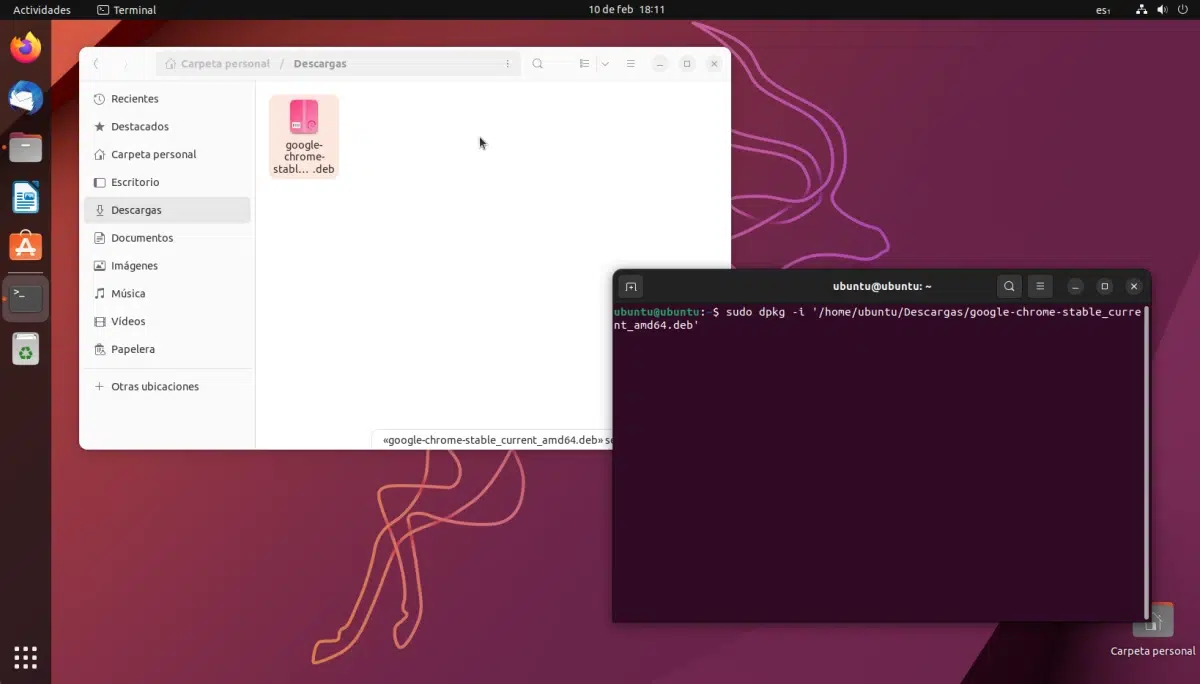Screen dimensions: 1200x684
Task: Open system menu with power icon
Action: click(x=1181, y=10)
